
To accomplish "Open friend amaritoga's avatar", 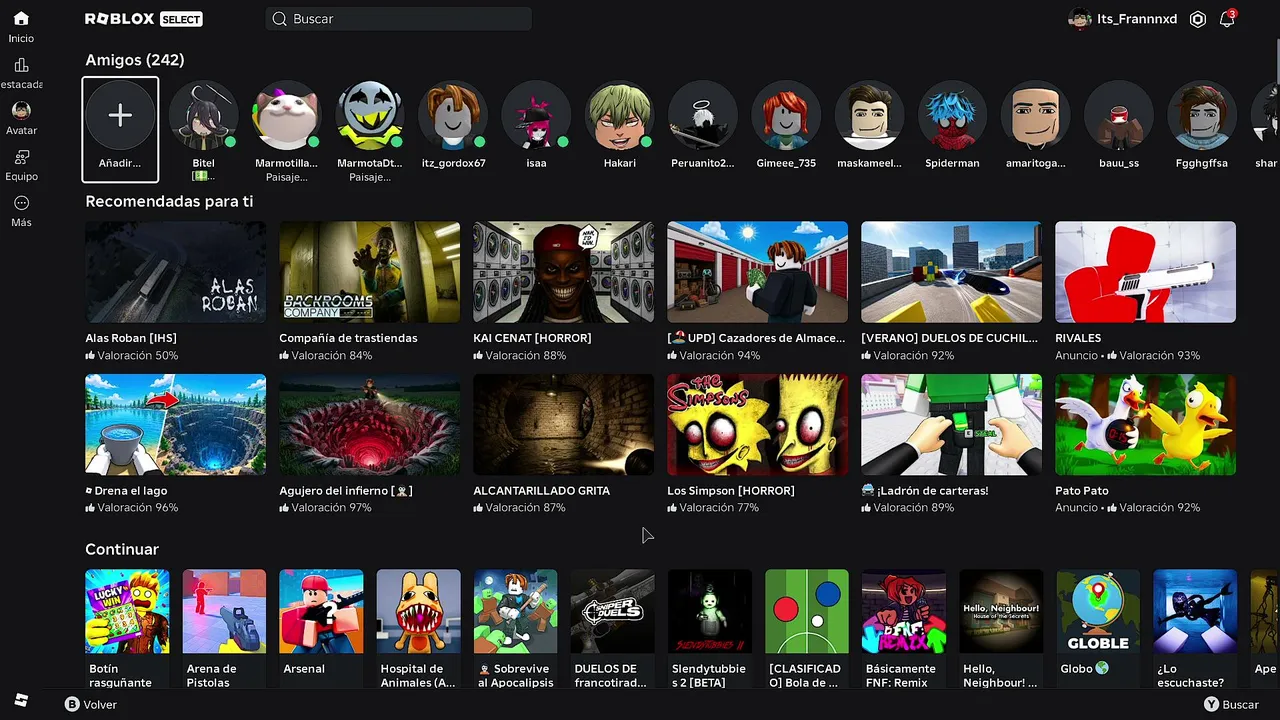I will tap(1035, 116).
